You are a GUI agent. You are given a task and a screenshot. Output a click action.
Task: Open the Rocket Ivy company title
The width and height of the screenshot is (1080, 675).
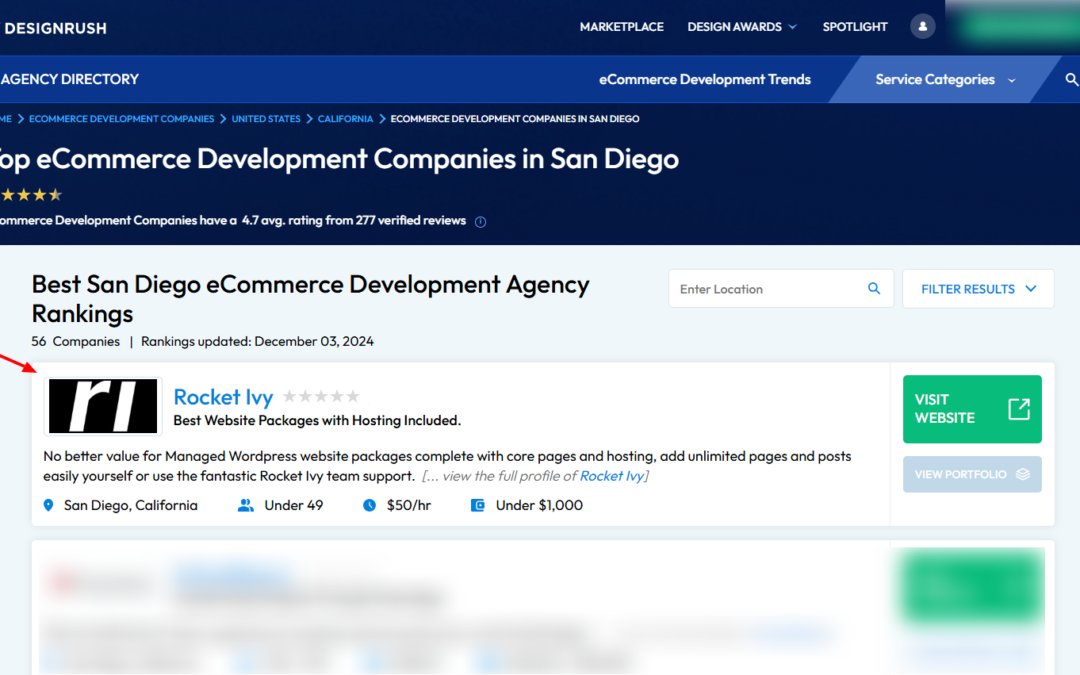223,397
